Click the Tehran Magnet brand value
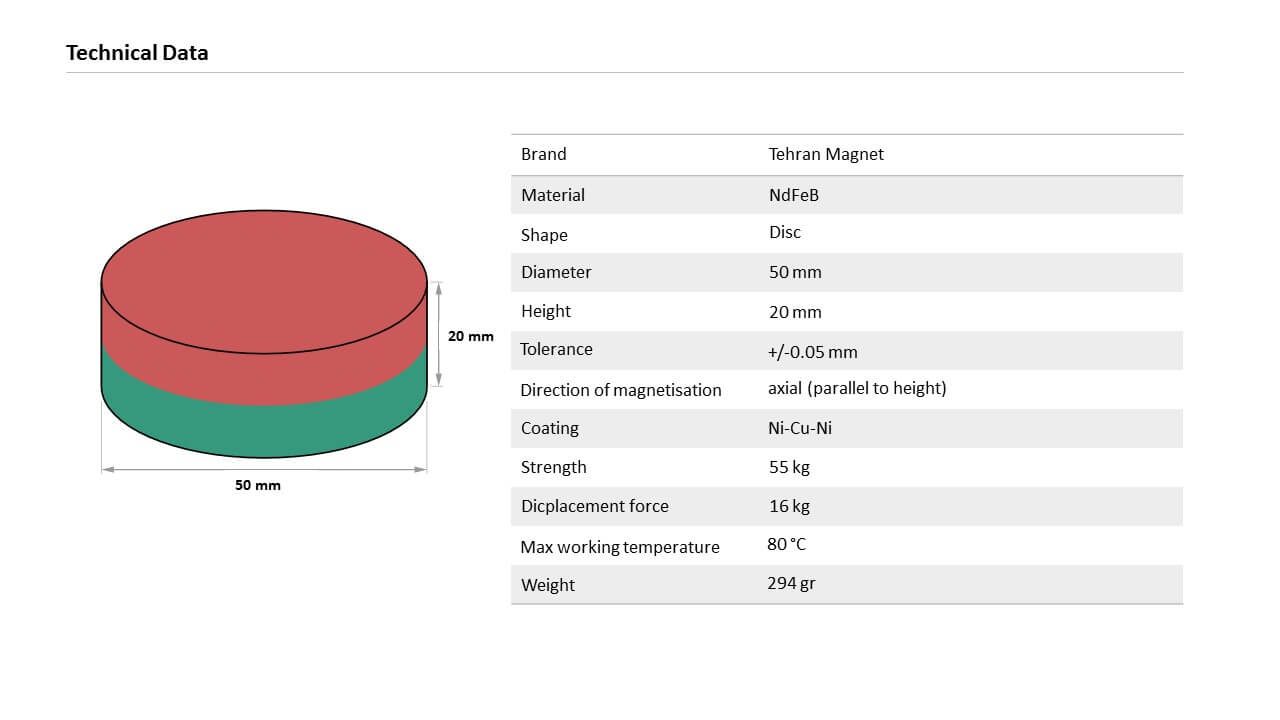The width and height of the screenshot is (1280, 720). pos(826,154)
